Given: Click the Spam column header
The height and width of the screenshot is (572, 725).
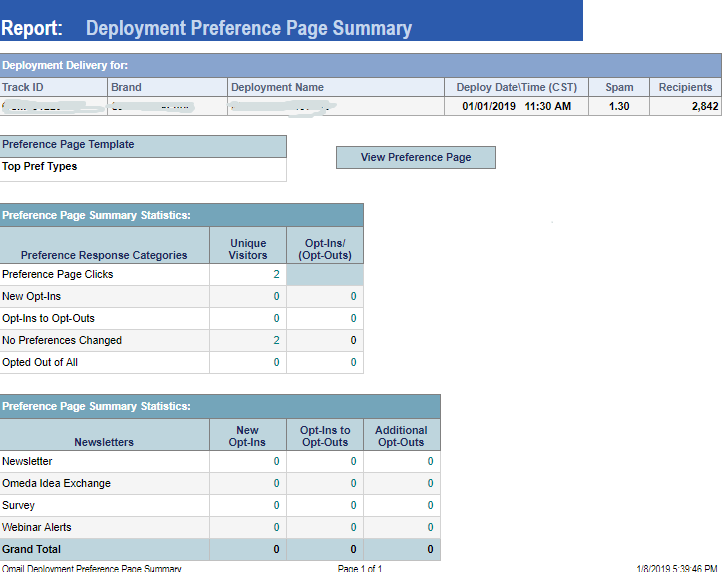Looking at the screenshot, I should tap(619, 88).
